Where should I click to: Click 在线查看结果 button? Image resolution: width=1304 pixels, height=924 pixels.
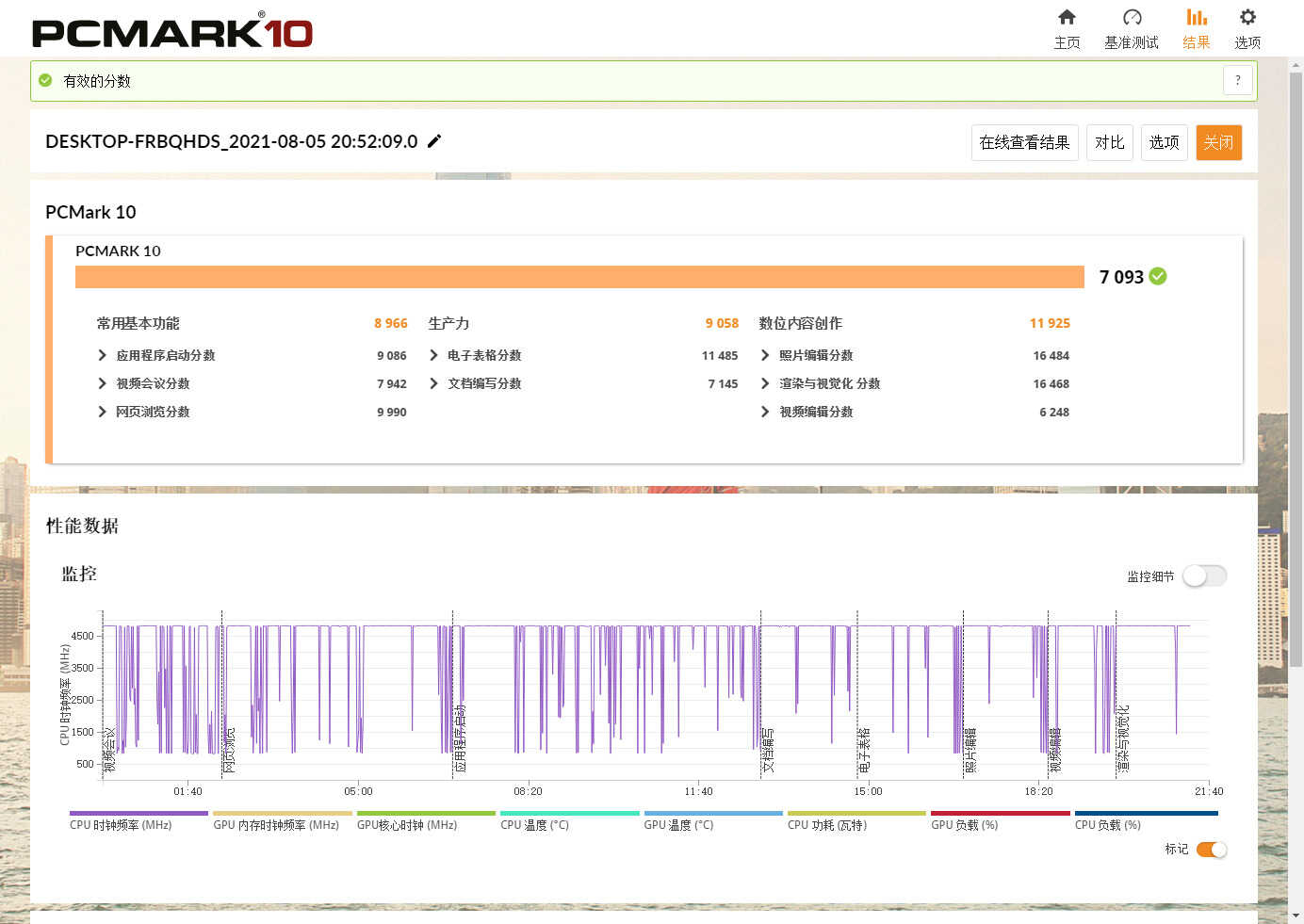[1024, 142]
